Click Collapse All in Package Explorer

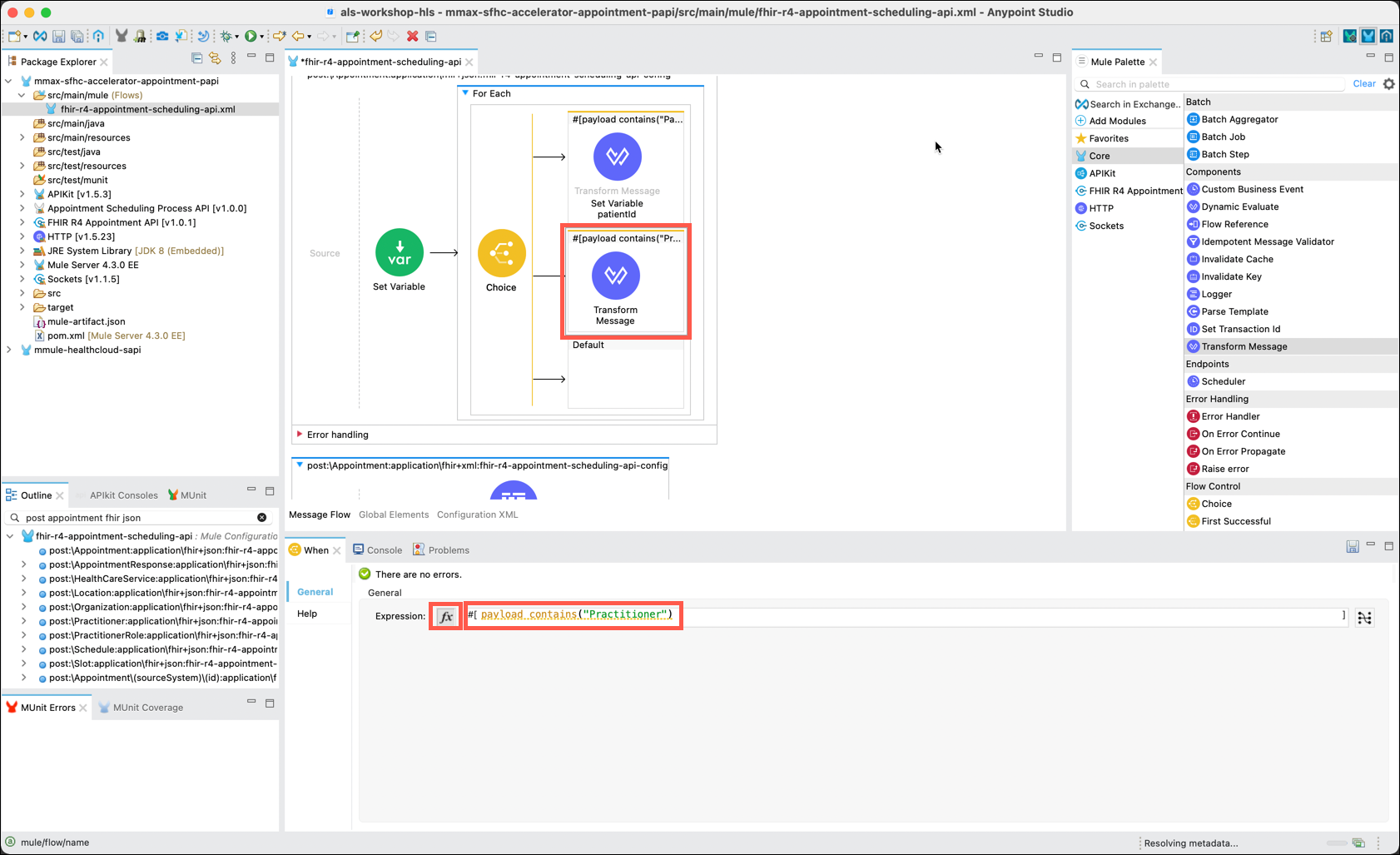coord(197,58)
